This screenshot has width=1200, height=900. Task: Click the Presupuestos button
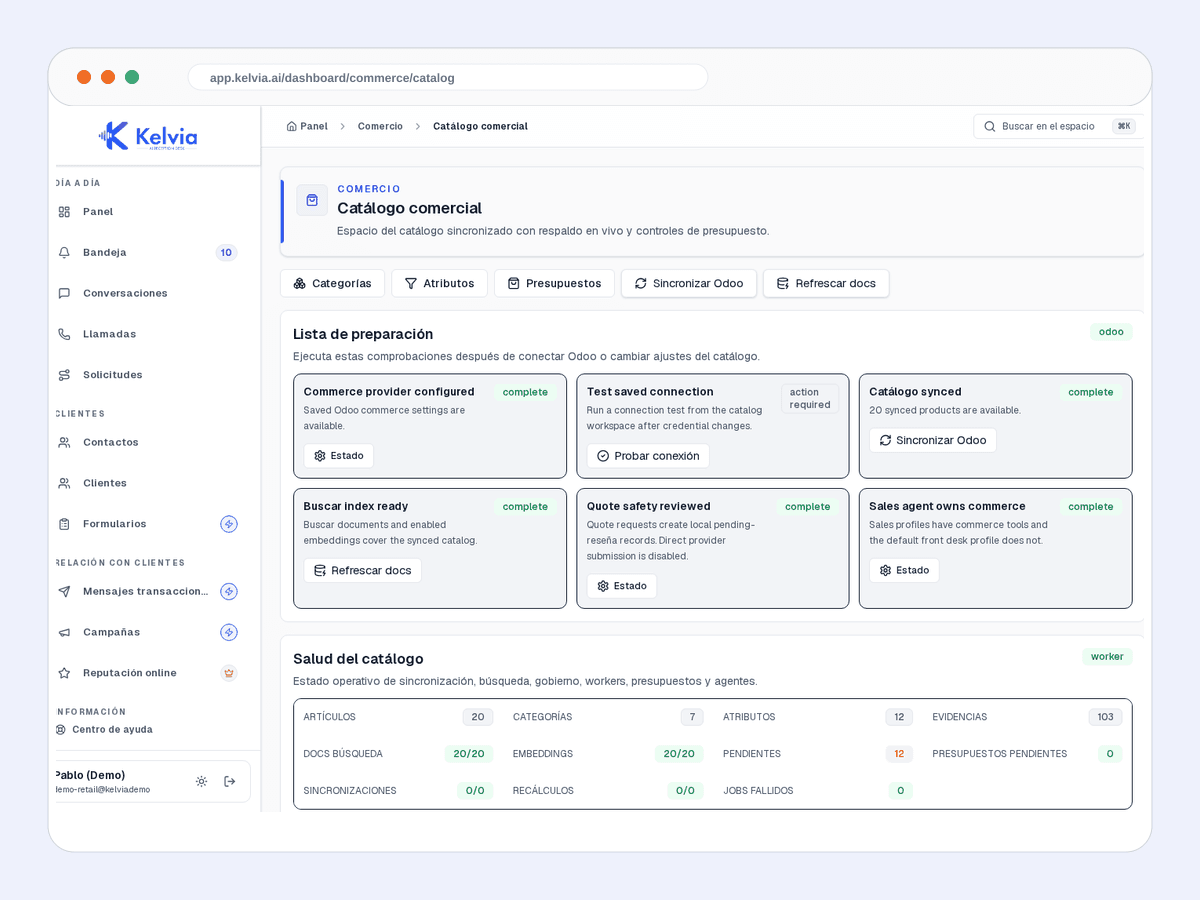(554, 283)
